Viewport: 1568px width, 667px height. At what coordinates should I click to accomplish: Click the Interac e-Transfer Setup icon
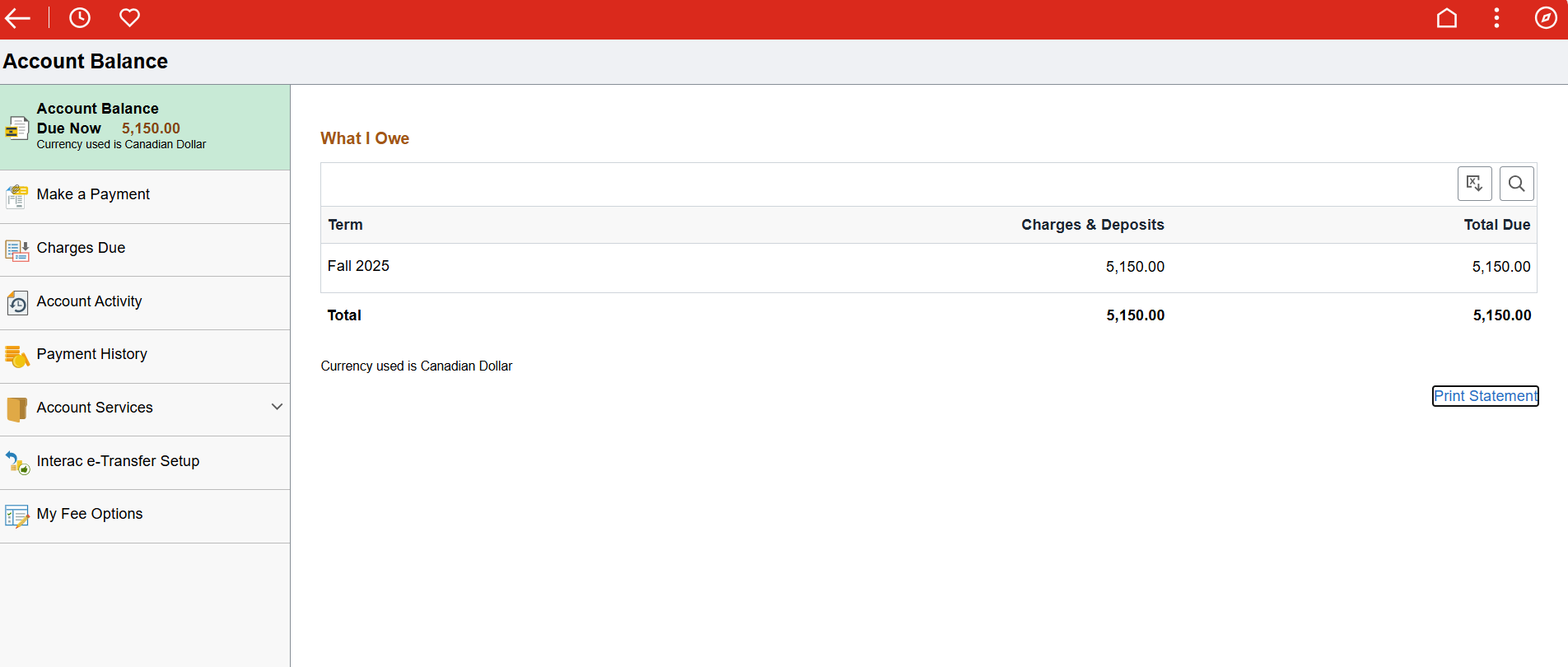click(17, 463)
